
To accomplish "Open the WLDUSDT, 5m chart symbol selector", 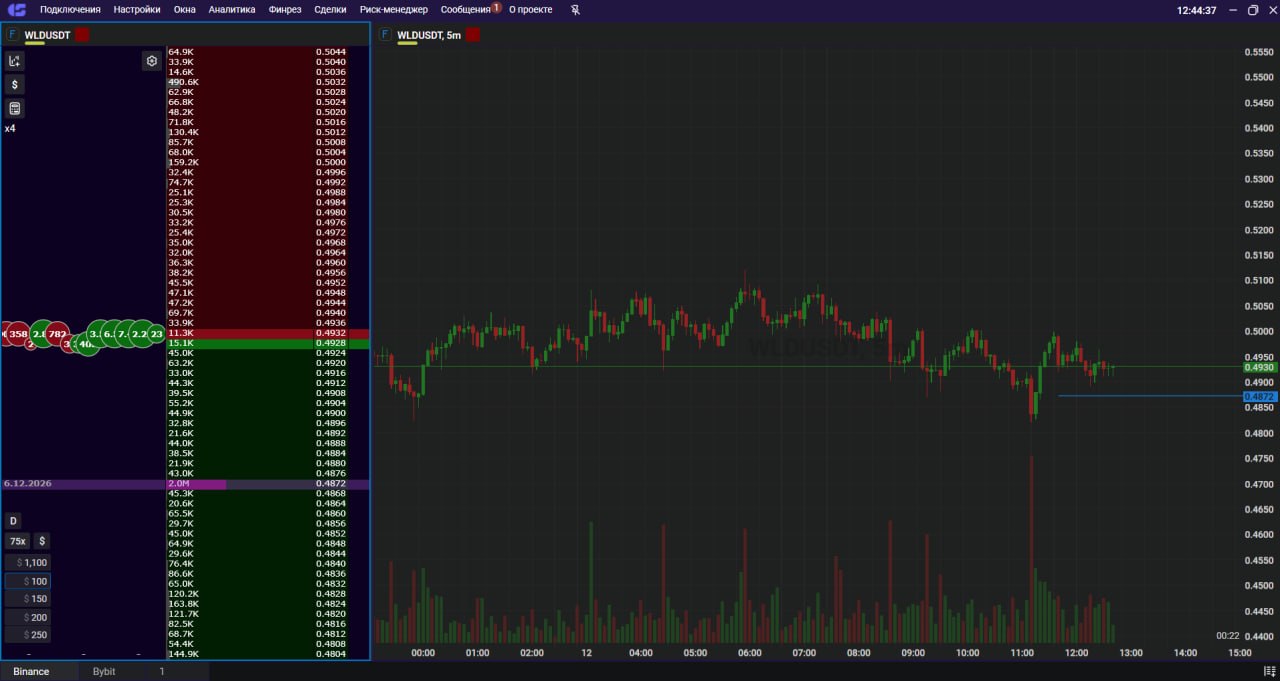I will [429, 35].
